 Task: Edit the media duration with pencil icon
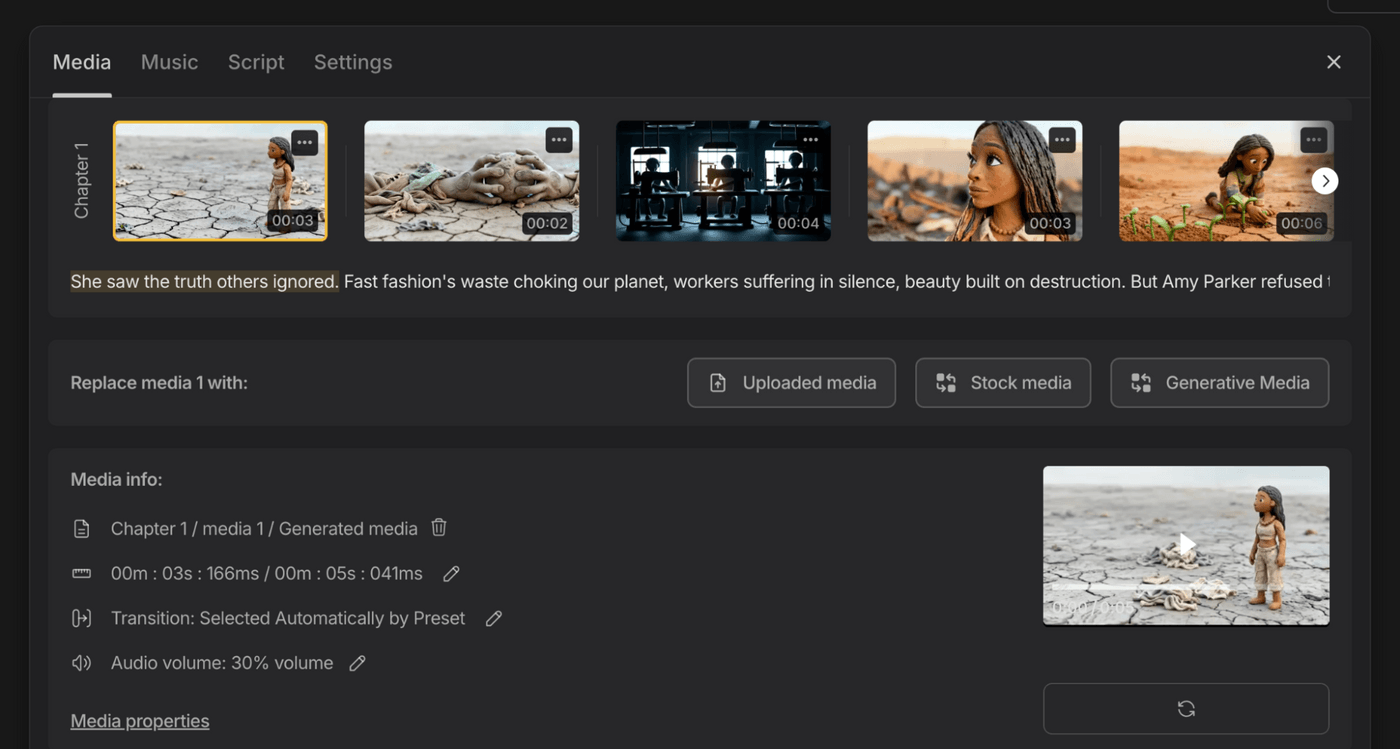coord(451,573)
